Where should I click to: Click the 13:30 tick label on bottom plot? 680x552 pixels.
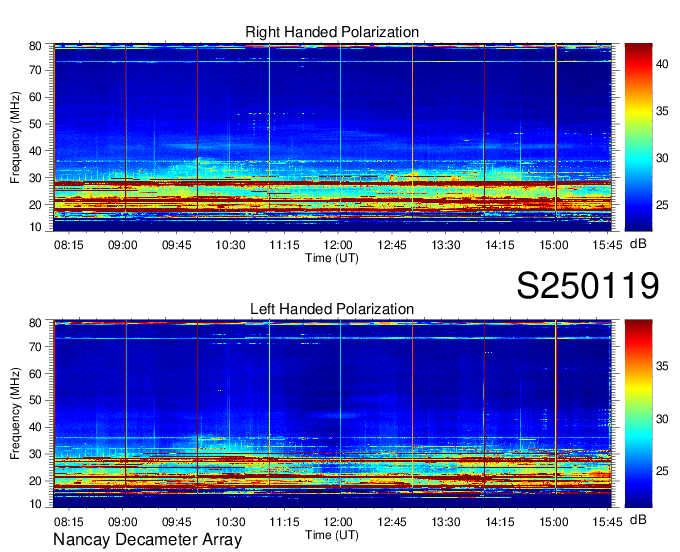[446, 522]
